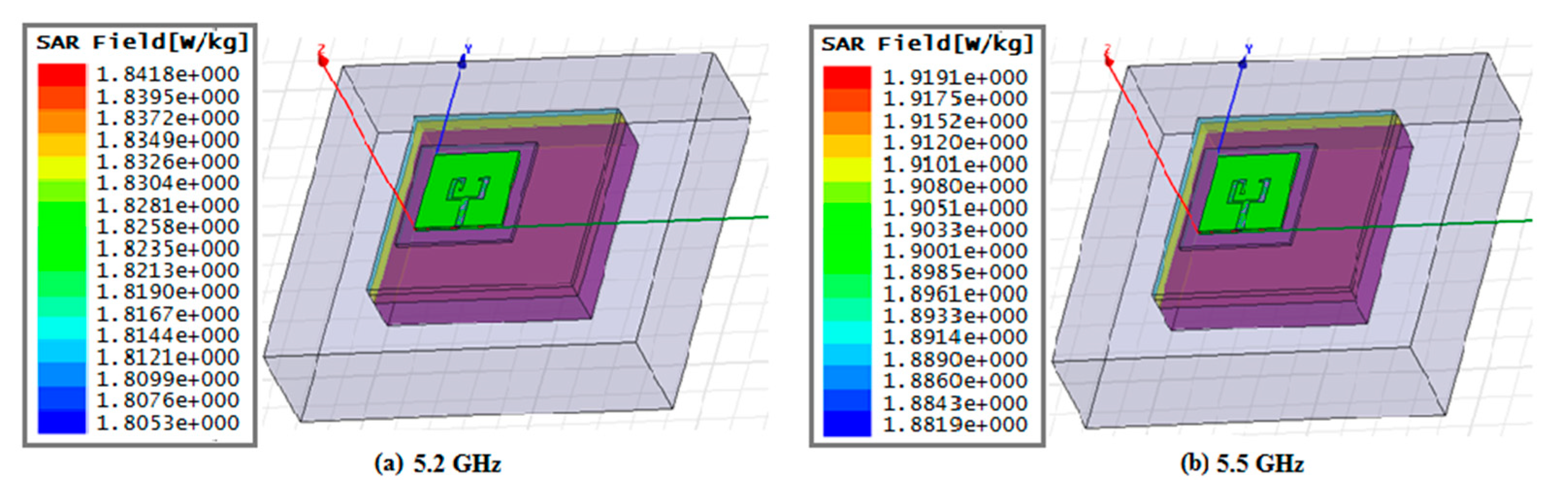Click the right legend title "SAR Field[W/kg]"
The image size is (1568, 493).
pyautogui.click(x=928, y=45)
